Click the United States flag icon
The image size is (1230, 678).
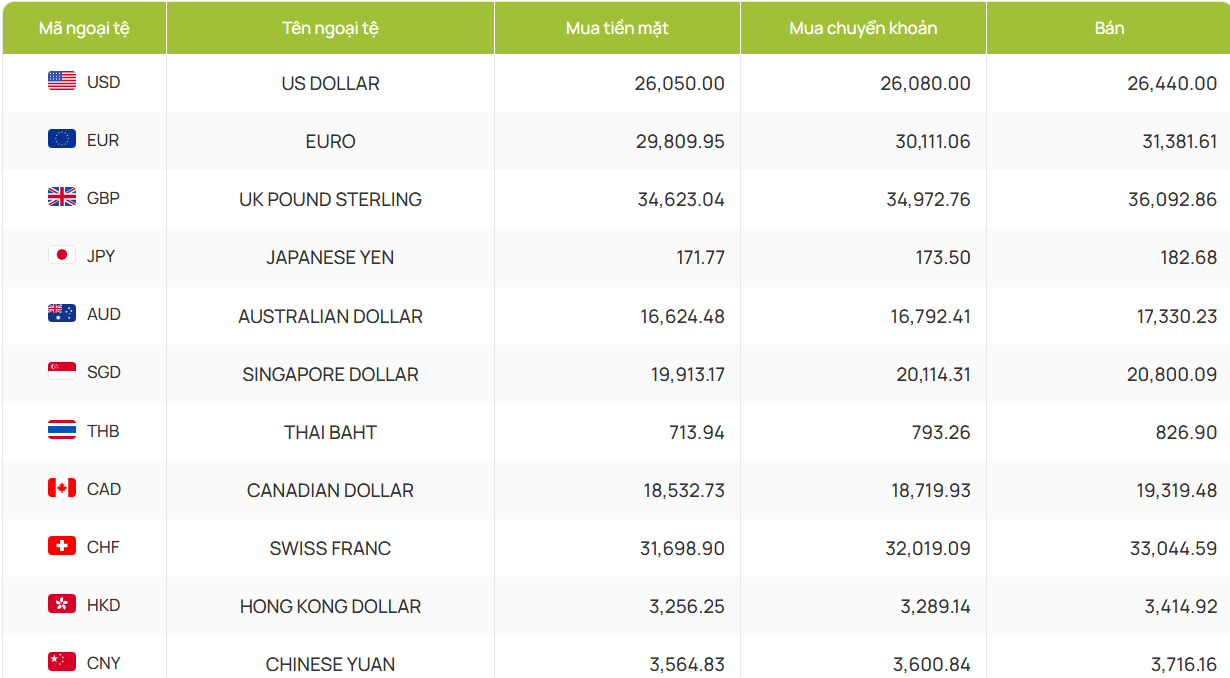(x=62, y=81)
